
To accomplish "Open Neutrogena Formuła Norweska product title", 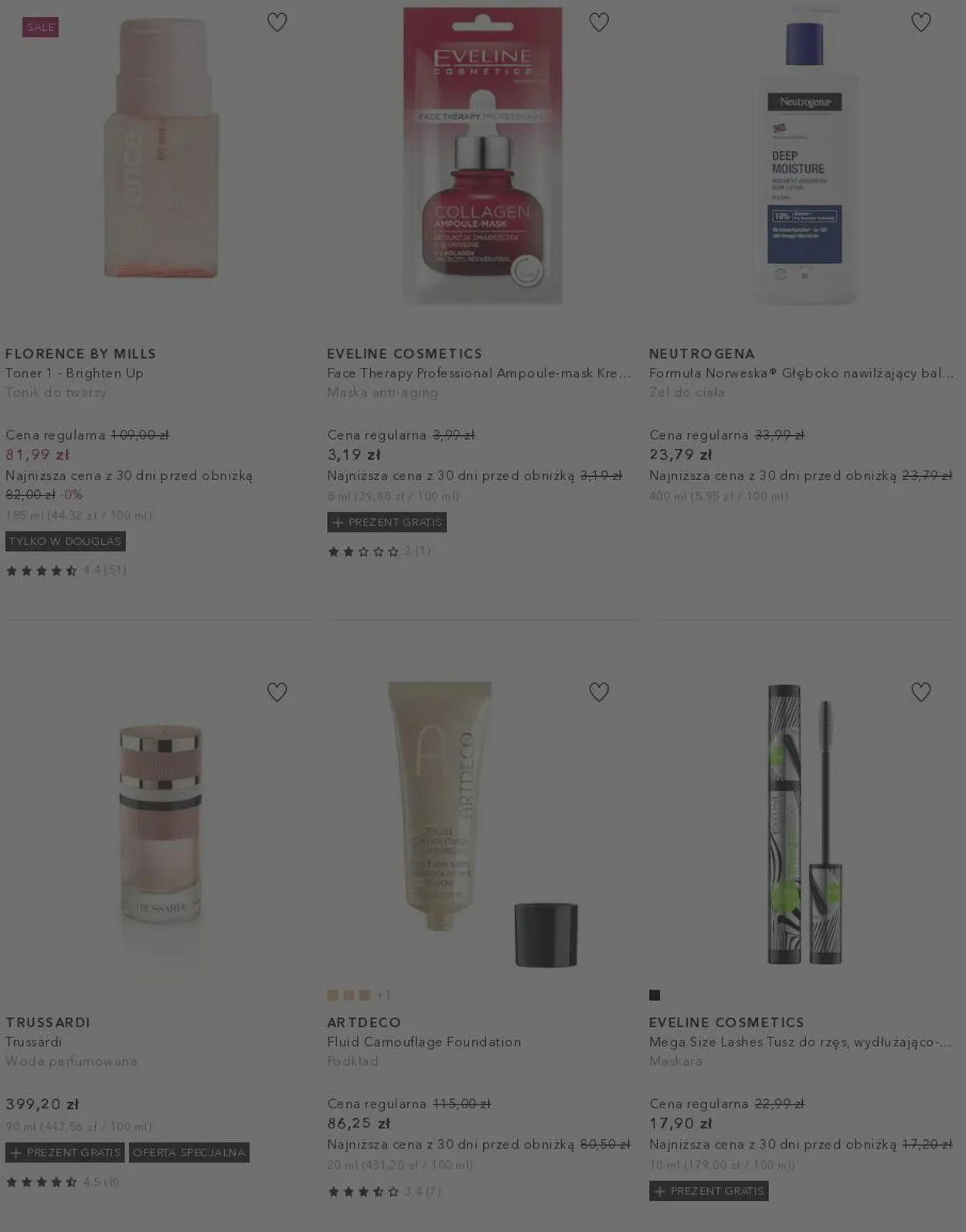I will tap(801, 373).
